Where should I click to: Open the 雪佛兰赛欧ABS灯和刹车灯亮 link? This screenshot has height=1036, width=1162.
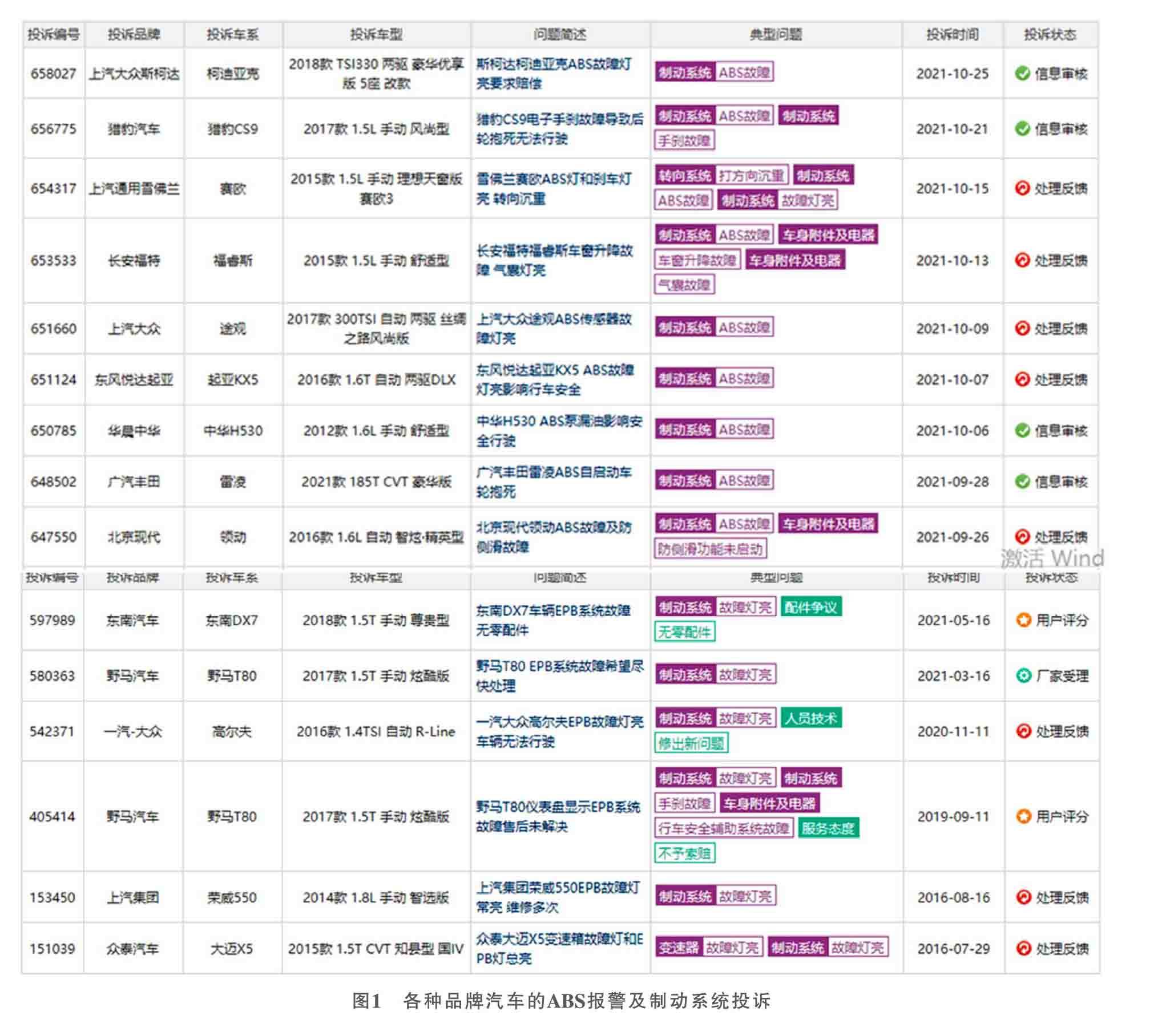tap(554, 189)
